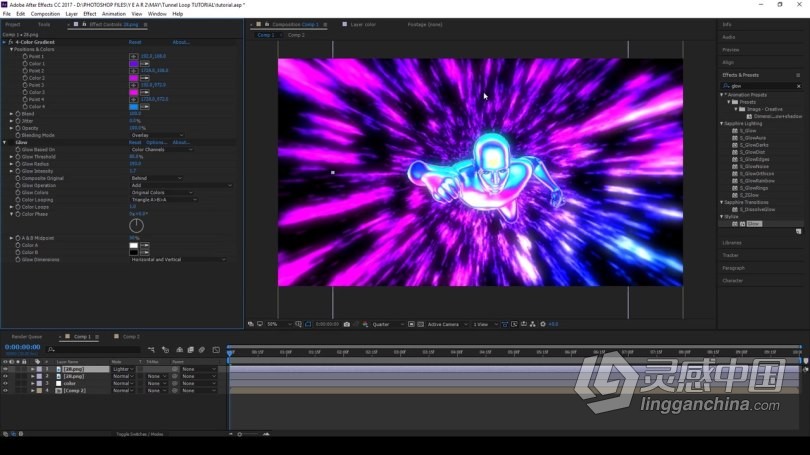Click the timeline composition mini-flowchart icon
The height and width of the screenshot is (455, 810).
pyautogui.click(x=151, y=350)
